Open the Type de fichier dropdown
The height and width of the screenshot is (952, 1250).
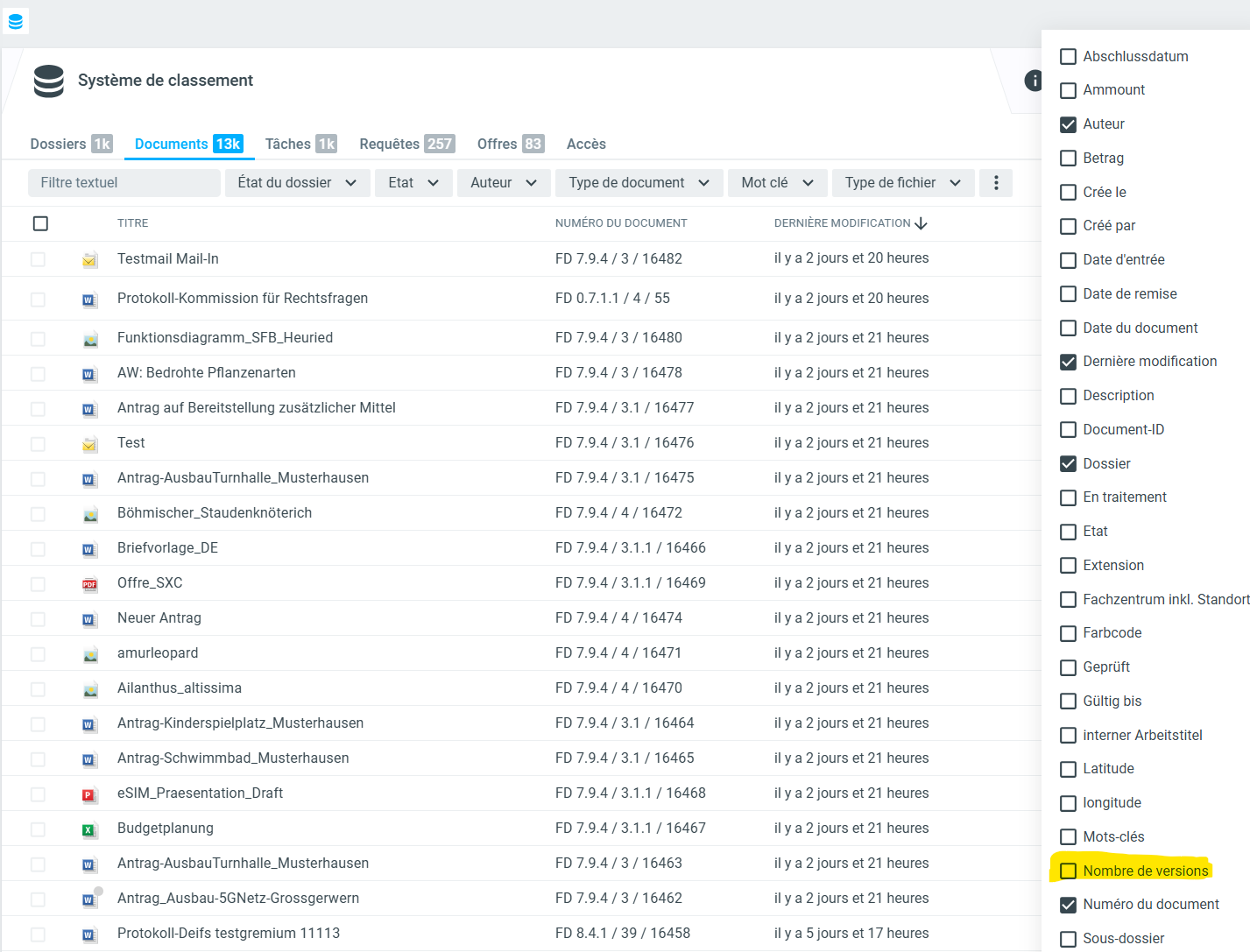pos(902,183)
